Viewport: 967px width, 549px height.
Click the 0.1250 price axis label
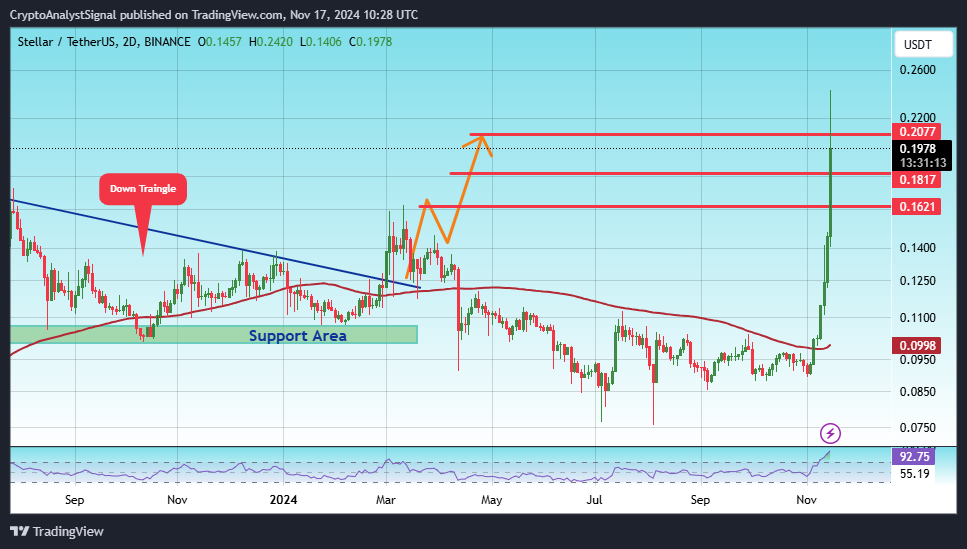(918, 280)
